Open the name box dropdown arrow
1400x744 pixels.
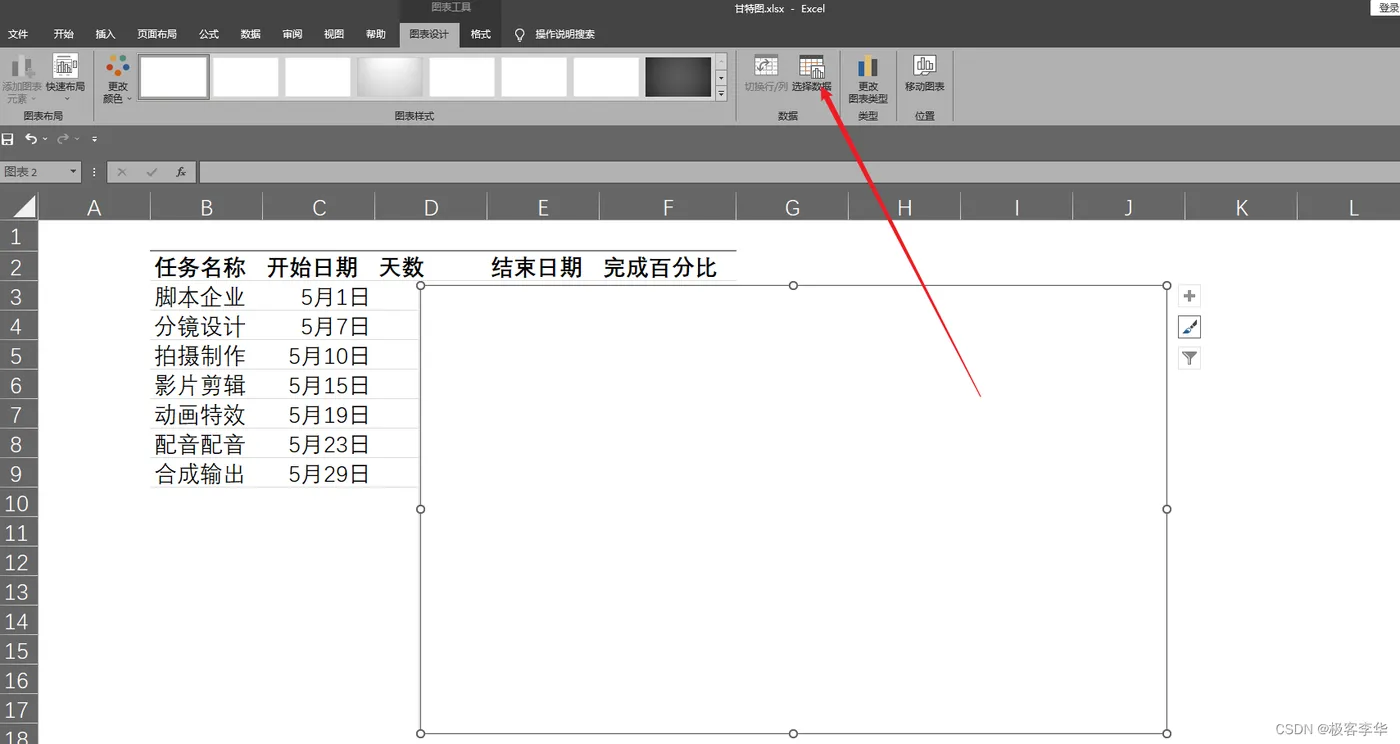coord(73,172)
